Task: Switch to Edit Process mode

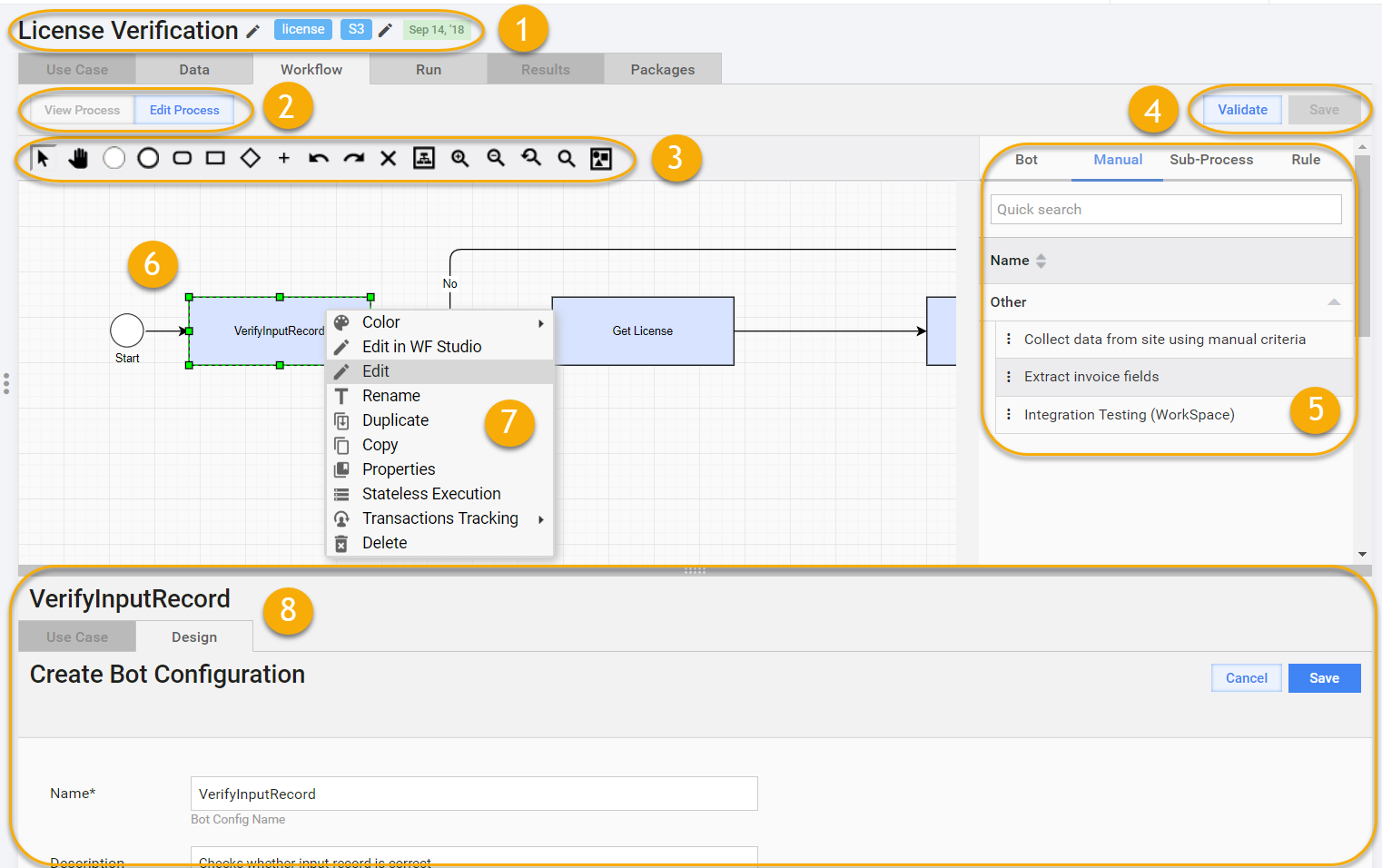Action: coord(184,110)
